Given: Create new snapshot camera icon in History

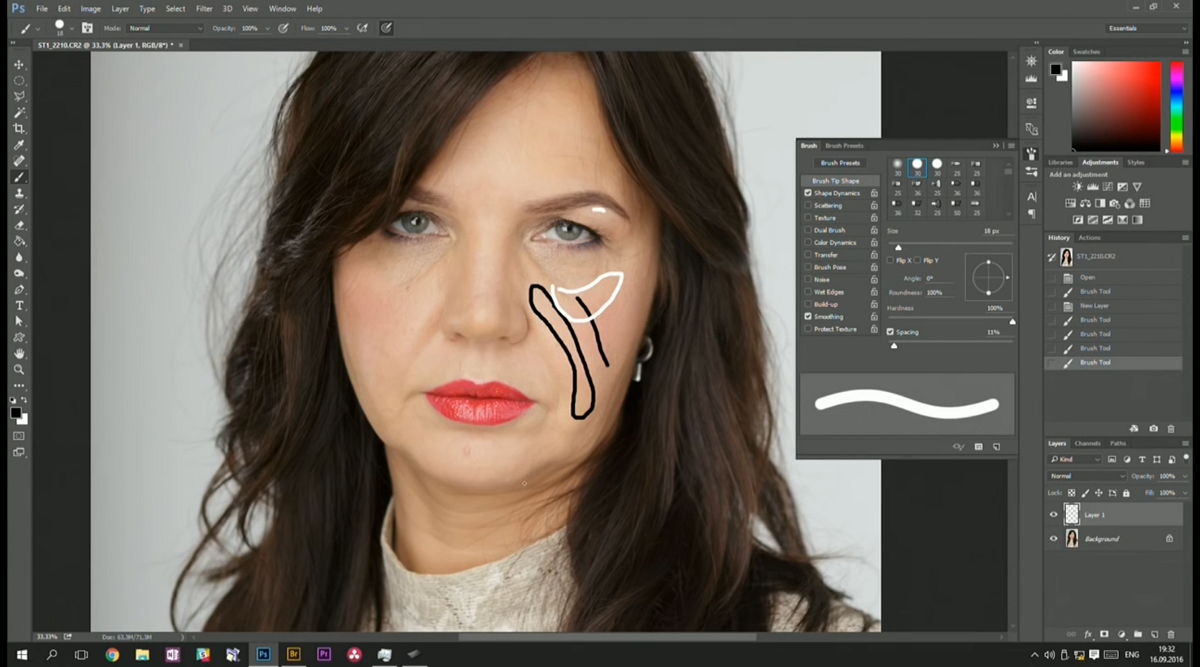Looking at the screenshot, I should (x=1154, y=428).
